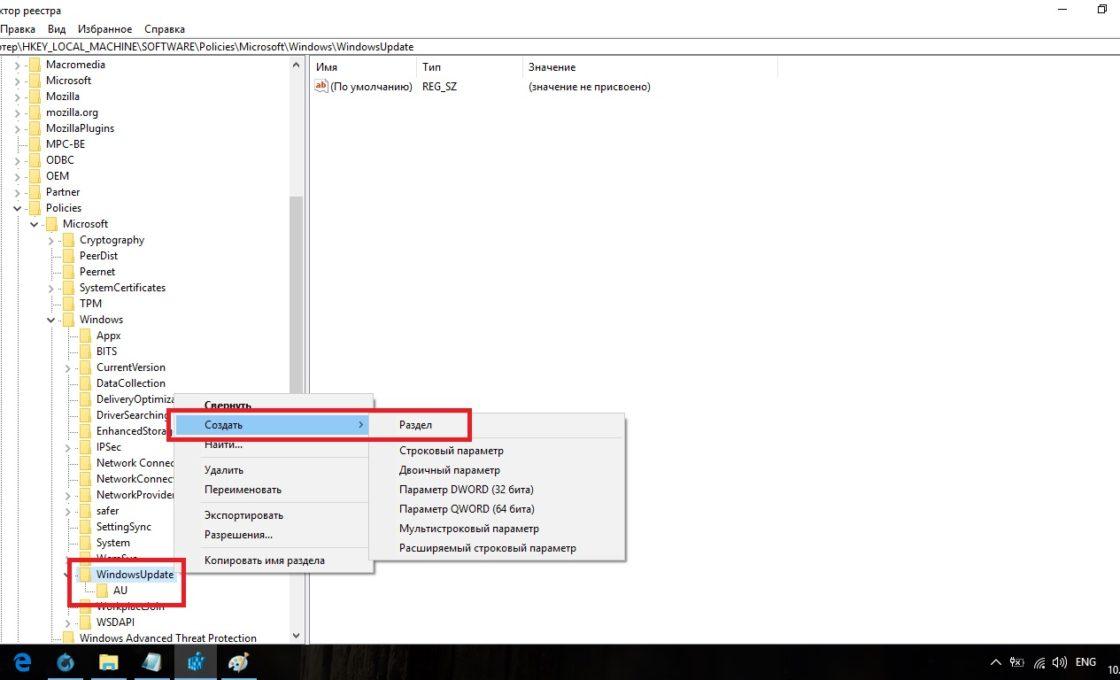Viewport: 1120px width, 680px height.
Task: Click the folder icon next to ODBC
Action: coord(34,160)
